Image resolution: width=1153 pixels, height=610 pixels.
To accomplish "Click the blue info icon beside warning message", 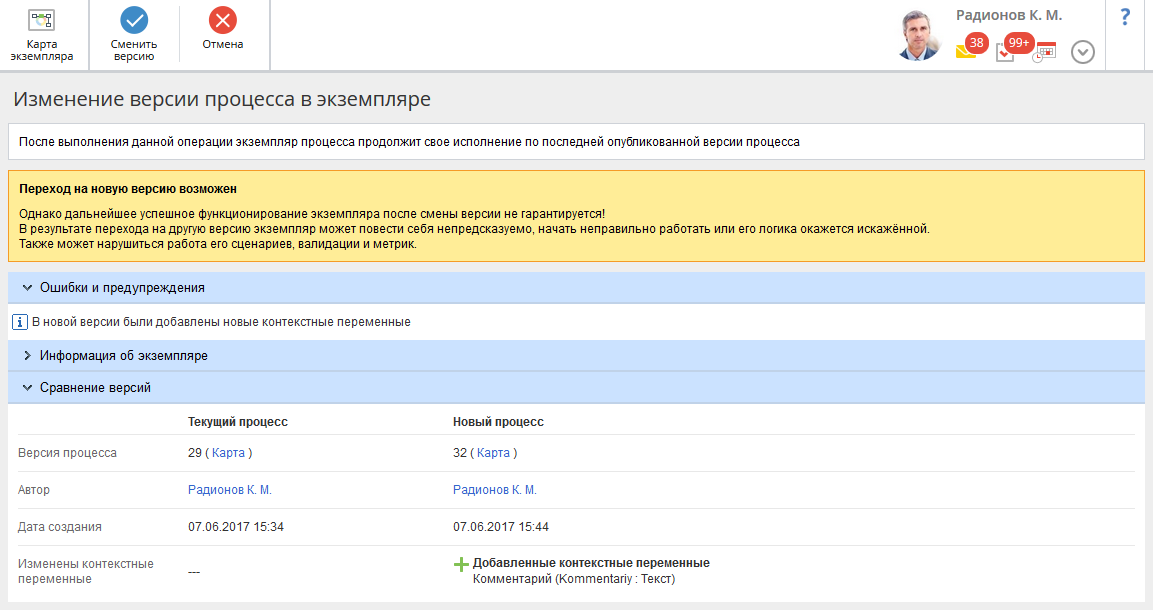I will tap(19, 322).
